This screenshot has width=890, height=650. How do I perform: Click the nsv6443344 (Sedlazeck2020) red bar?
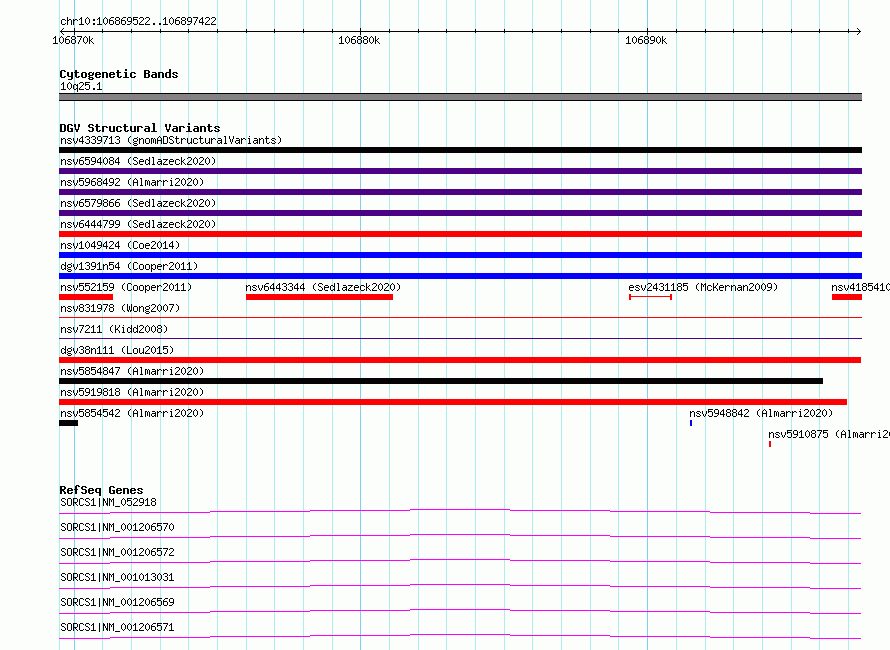(x=319, y=297)
